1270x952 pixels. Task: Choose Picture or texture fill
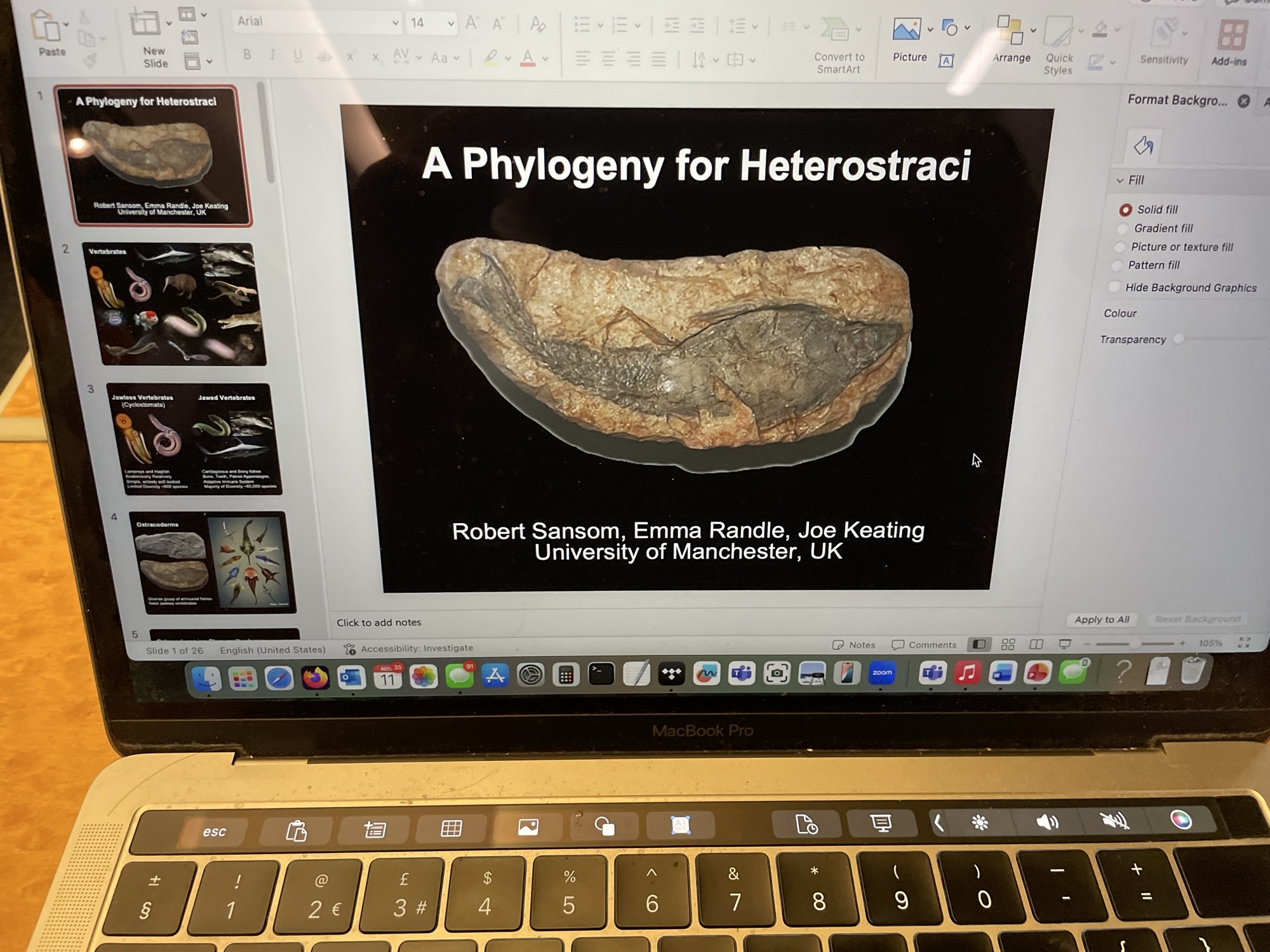click(1120, 247)
